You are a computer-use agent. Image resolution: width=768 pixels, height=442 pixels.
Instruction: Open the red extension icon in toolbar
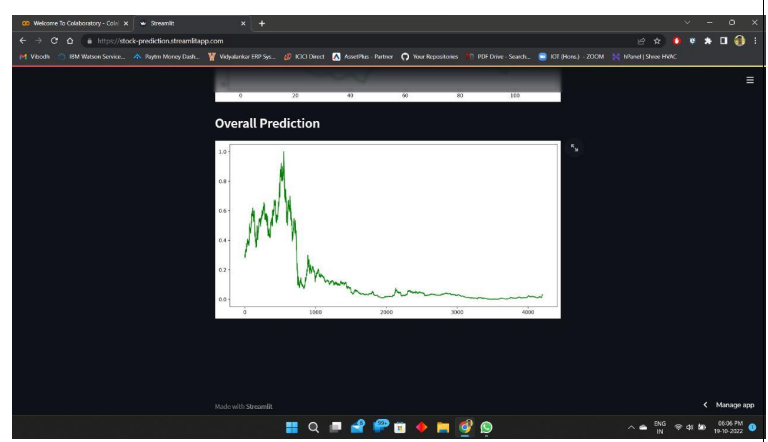(676, 41)
